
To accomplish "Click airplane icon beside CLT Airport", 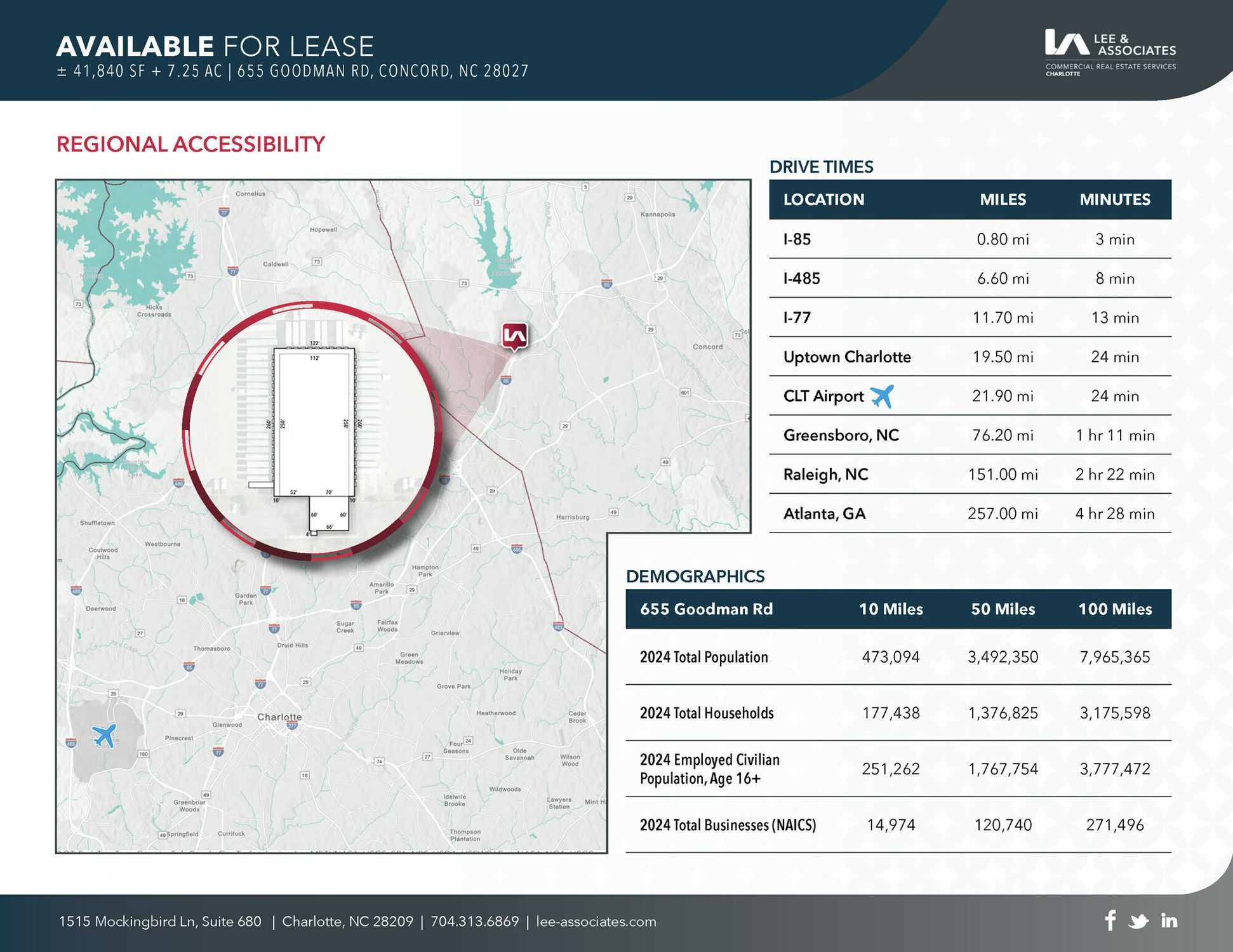I will click(881, 396).
